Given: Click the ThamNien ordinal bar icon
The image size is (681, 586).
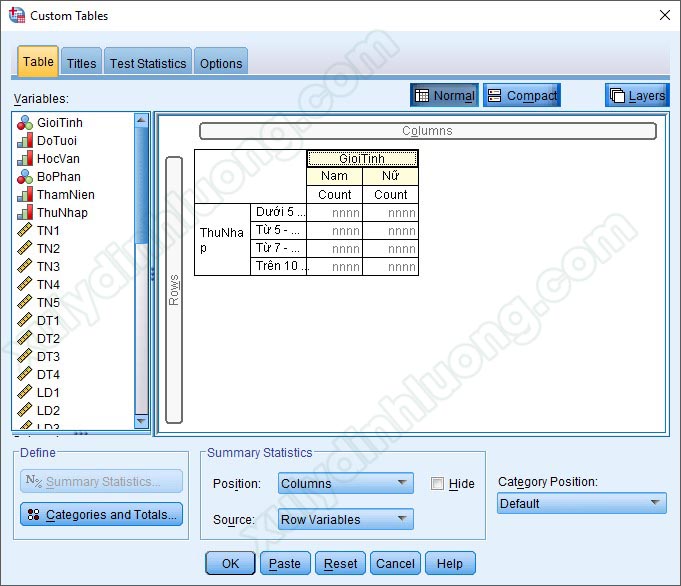Looking at the screenshot, I should point(25,195).
